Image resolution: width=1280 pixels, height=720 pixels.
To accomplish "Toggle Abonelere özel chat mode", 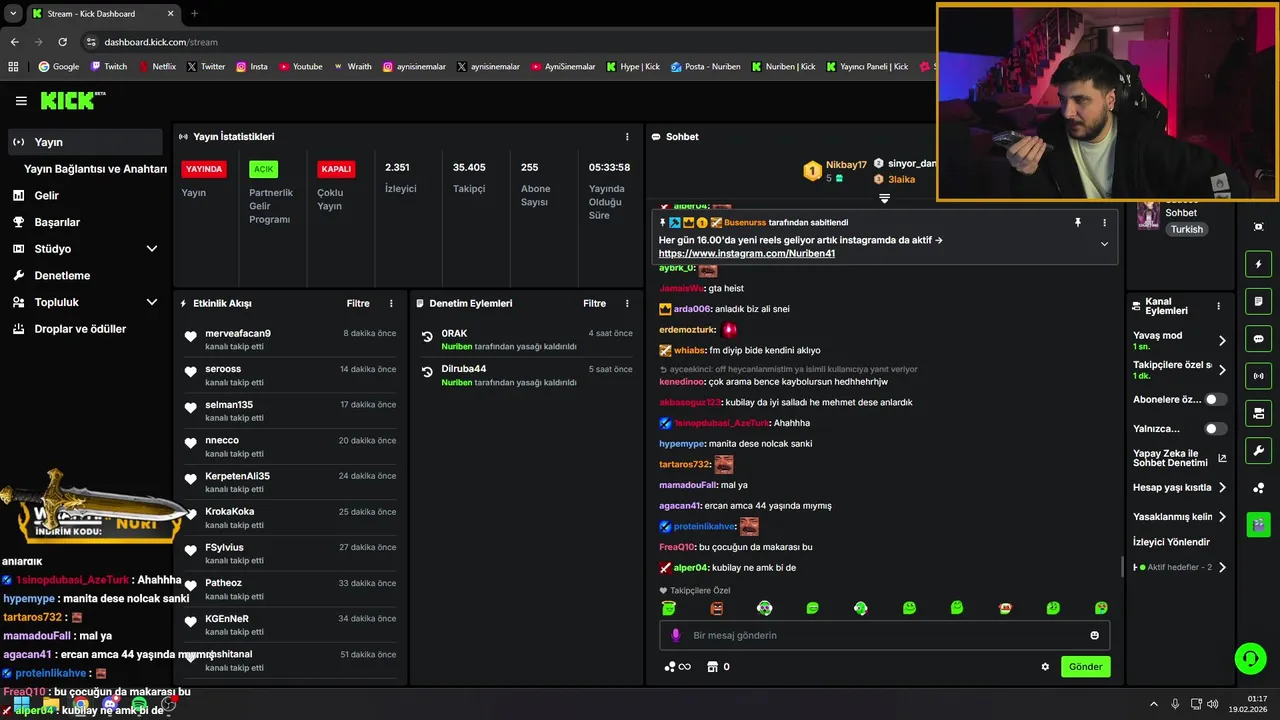I will [1215, 399].
